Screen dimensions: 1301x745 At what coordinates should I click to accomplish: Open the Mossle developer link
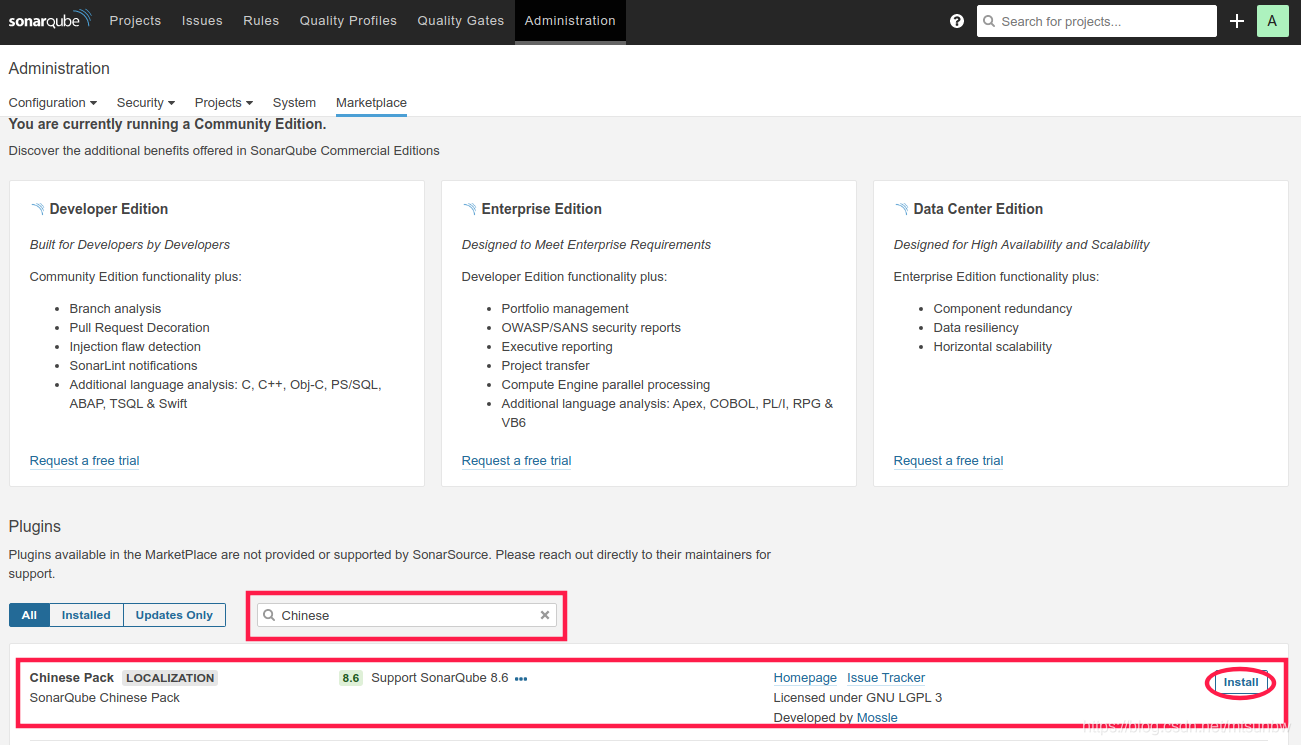click(877, 718)
